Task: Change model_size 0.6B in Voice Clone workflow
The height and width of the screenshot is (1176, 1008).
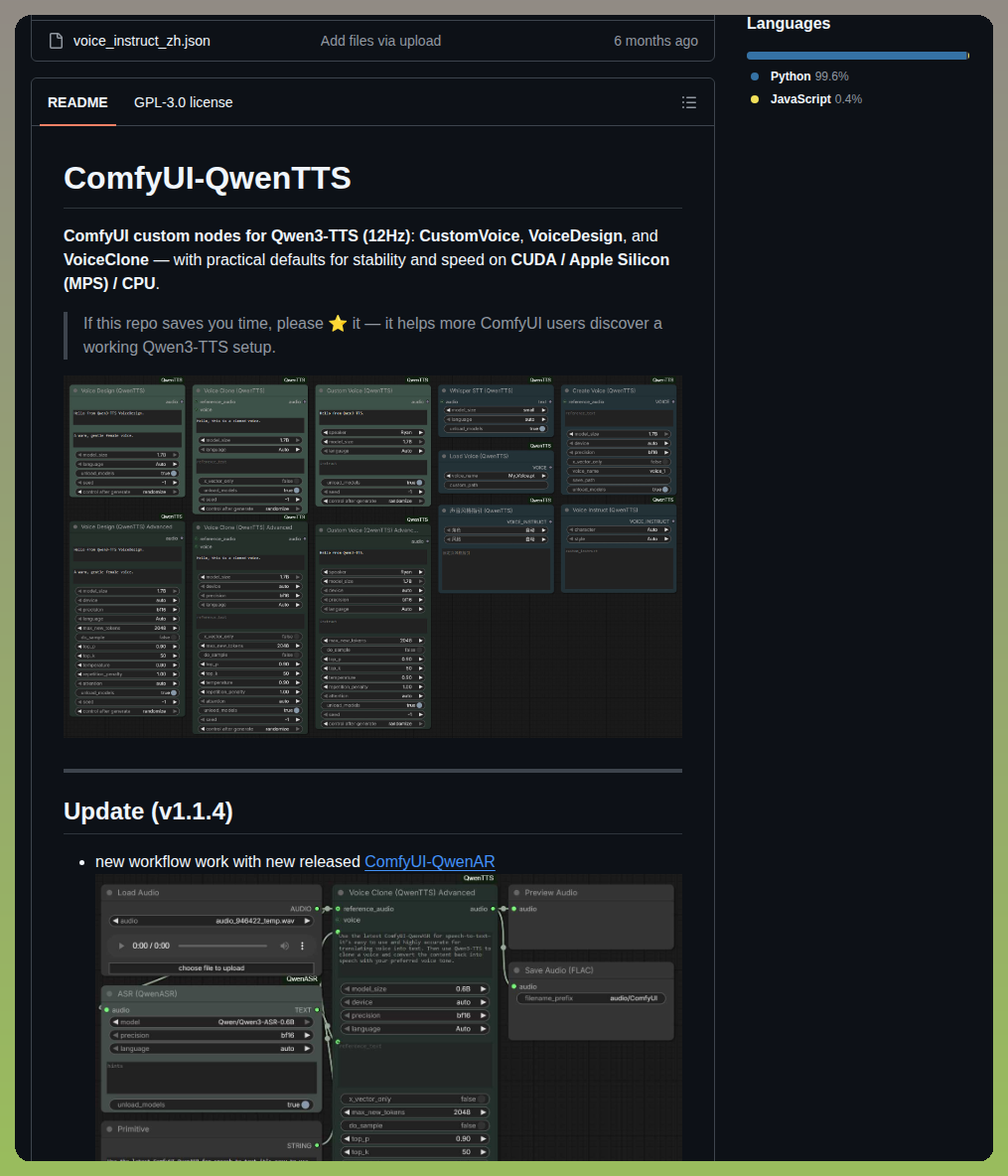Action: tap(415, 989)
